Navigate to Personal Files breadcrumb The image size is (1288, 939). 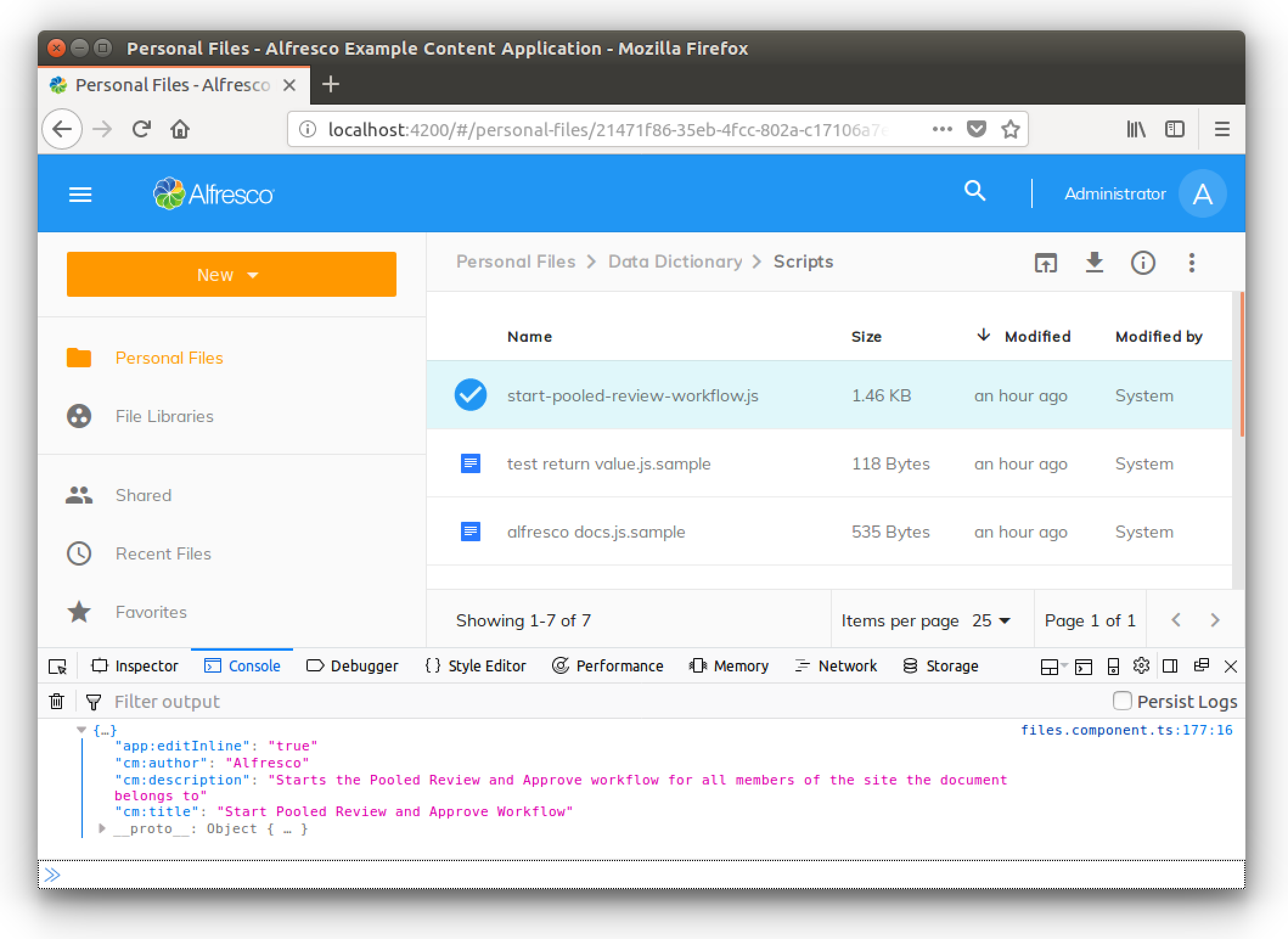pyautogui.click(x=515, y=262)
